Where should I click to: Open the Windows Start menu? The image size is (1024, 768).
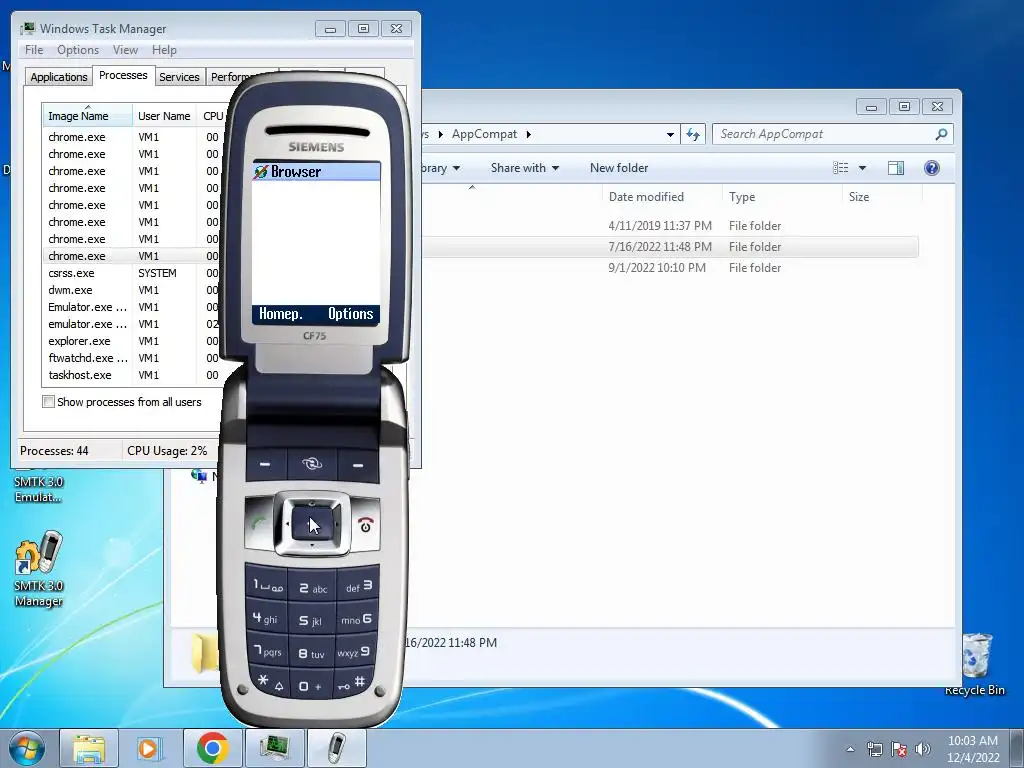click(x=27, y=748)
